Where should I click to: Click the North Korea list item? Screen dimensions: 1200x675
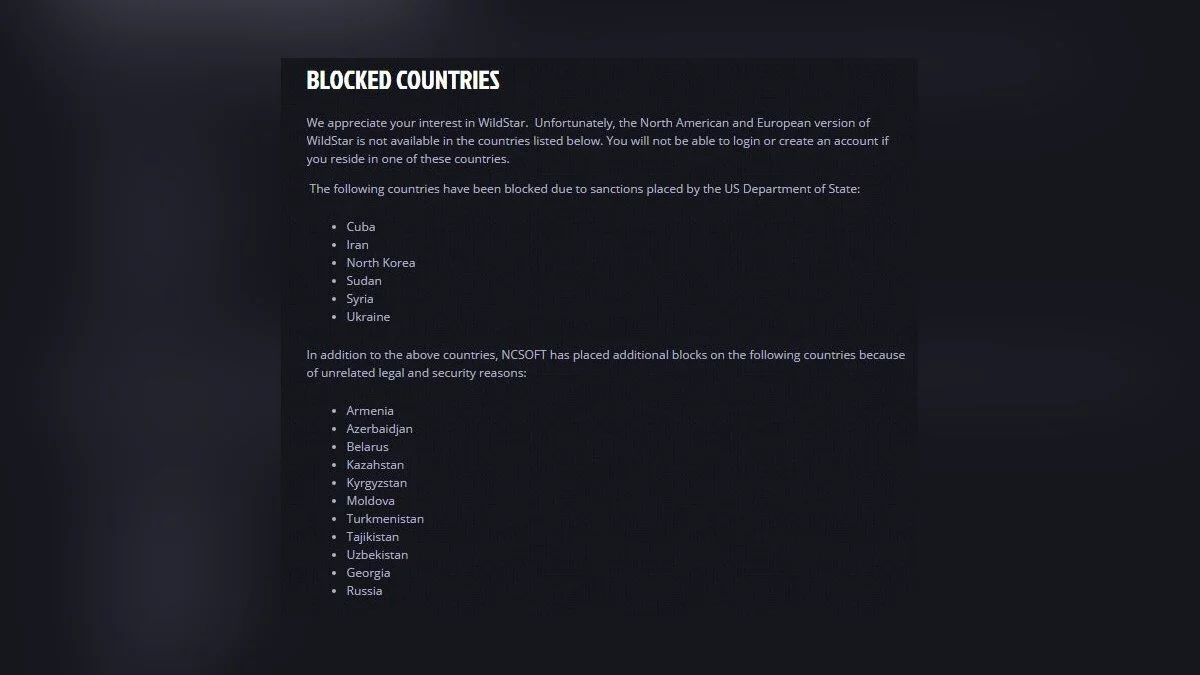[x=380, y=263]
